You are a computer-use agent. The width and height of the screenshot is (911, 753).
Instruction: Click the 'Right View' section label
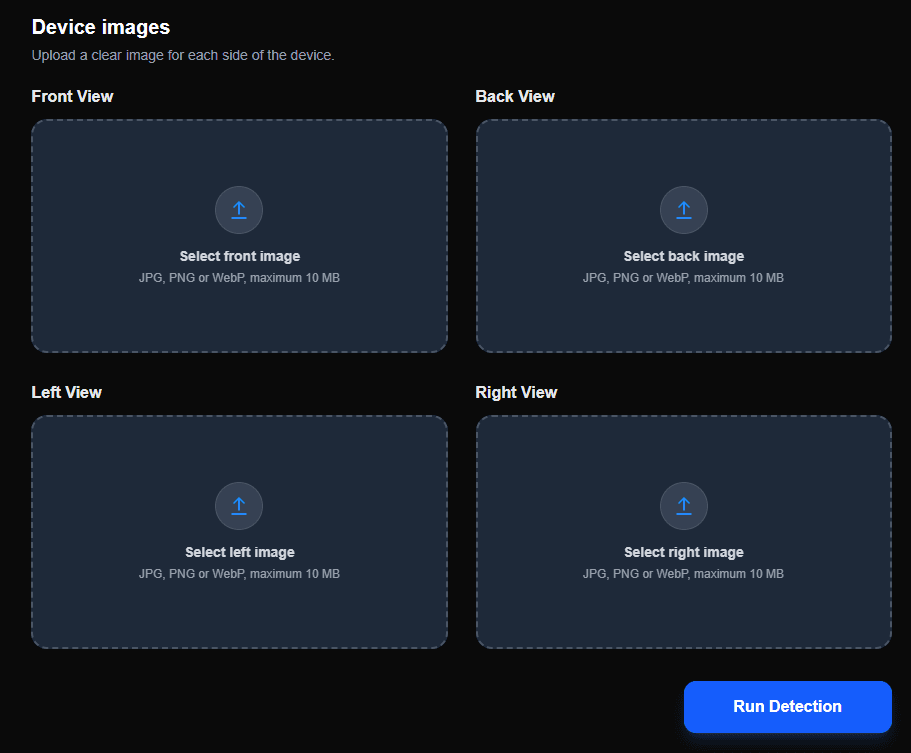click(516, 392)
